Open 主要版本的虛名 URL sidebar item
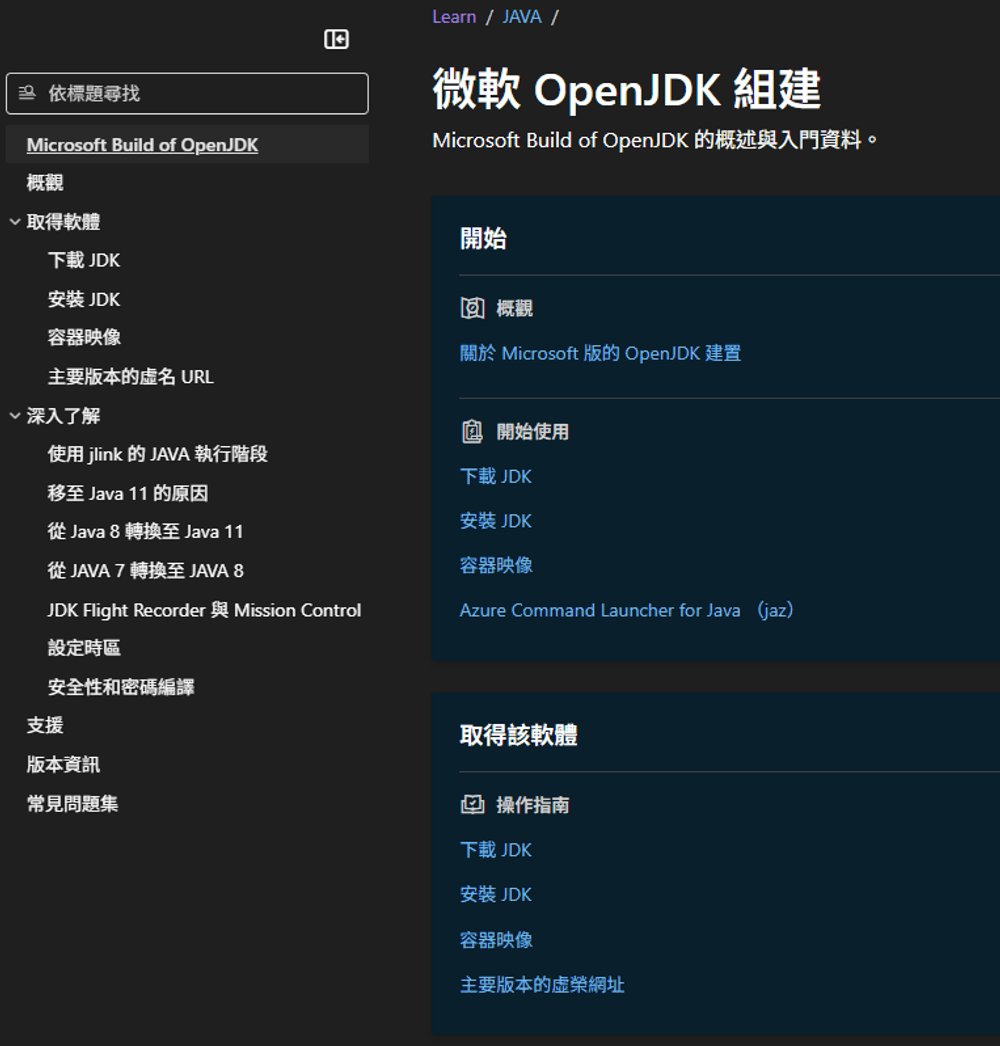The width and height of the screenshot is (1000, 1046). click(131, 377)
